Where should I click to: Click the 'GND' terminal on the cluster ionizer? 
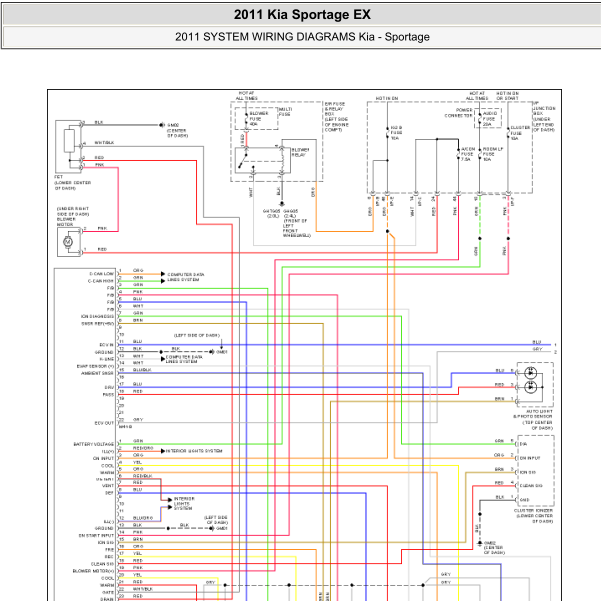pyautogui.click(x=524, y=500)
